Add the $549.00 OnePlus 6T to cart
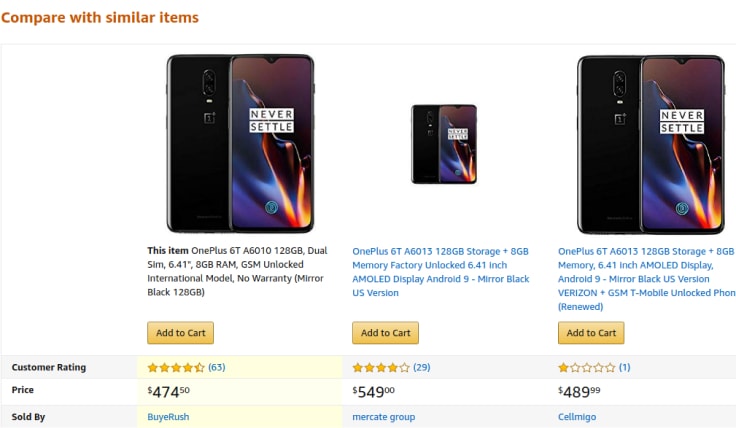 click(x=385, y=333)
